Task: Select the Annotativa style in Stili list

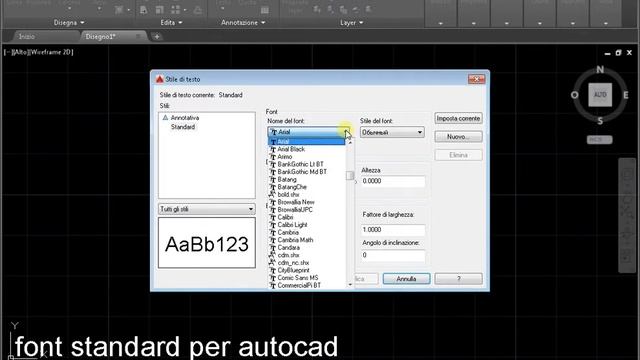Action: point(184,118)
